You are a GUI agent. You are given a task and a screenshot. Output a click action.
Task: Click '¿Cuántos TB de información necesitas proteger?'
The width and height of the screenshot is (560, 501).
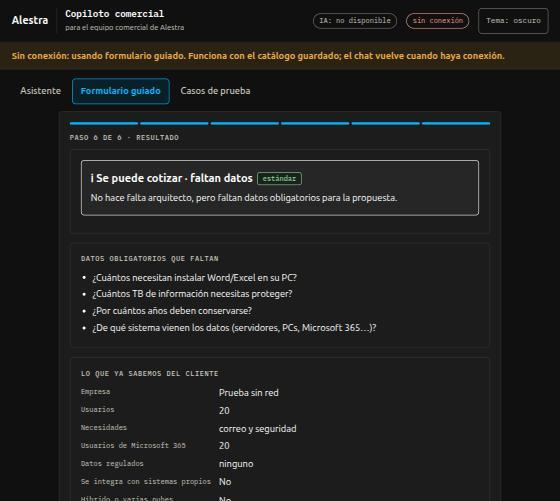(x=192, y=294)
